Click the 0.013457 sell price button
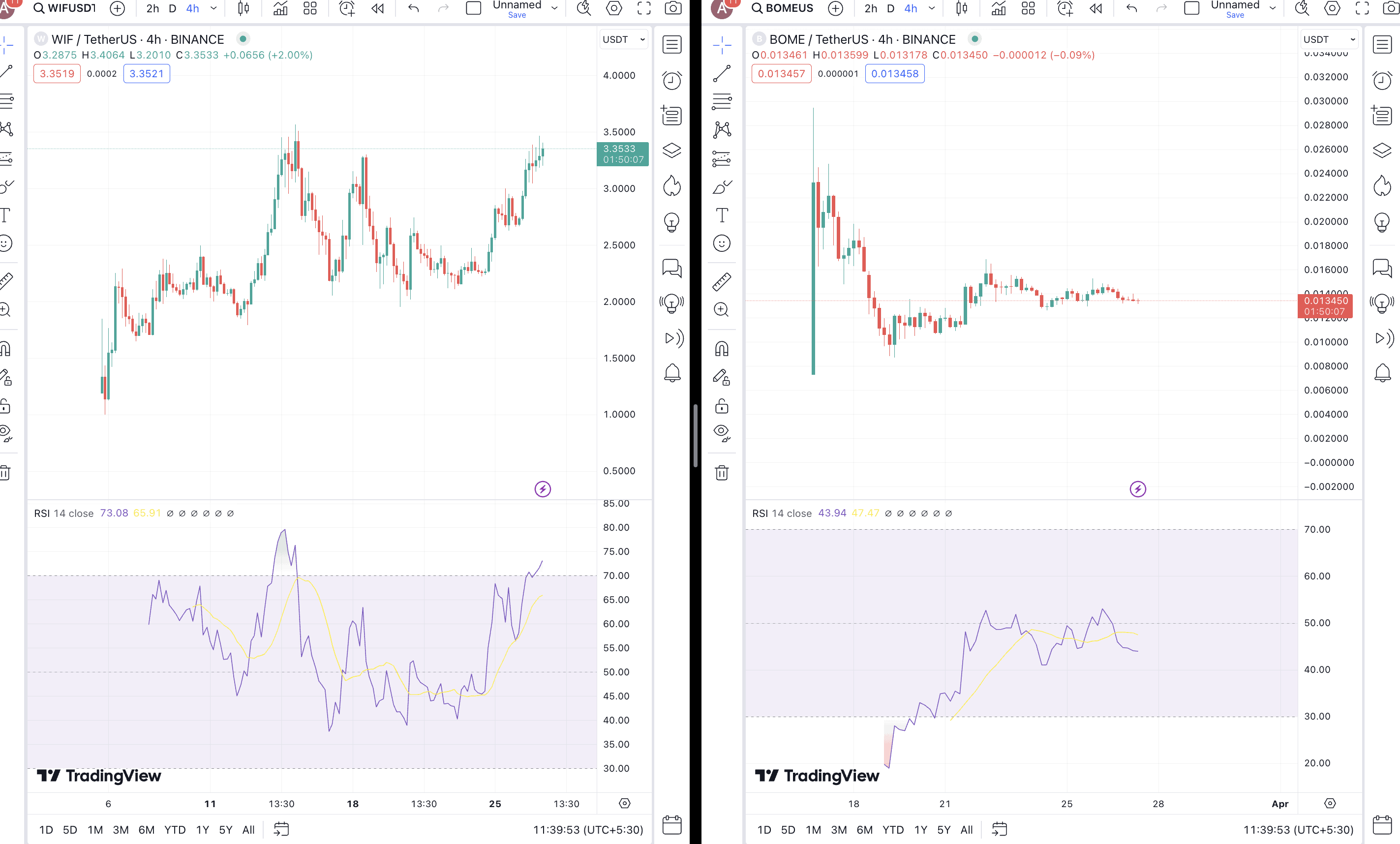The width and height of the screenshot is (1400, 844). point(781,73)
